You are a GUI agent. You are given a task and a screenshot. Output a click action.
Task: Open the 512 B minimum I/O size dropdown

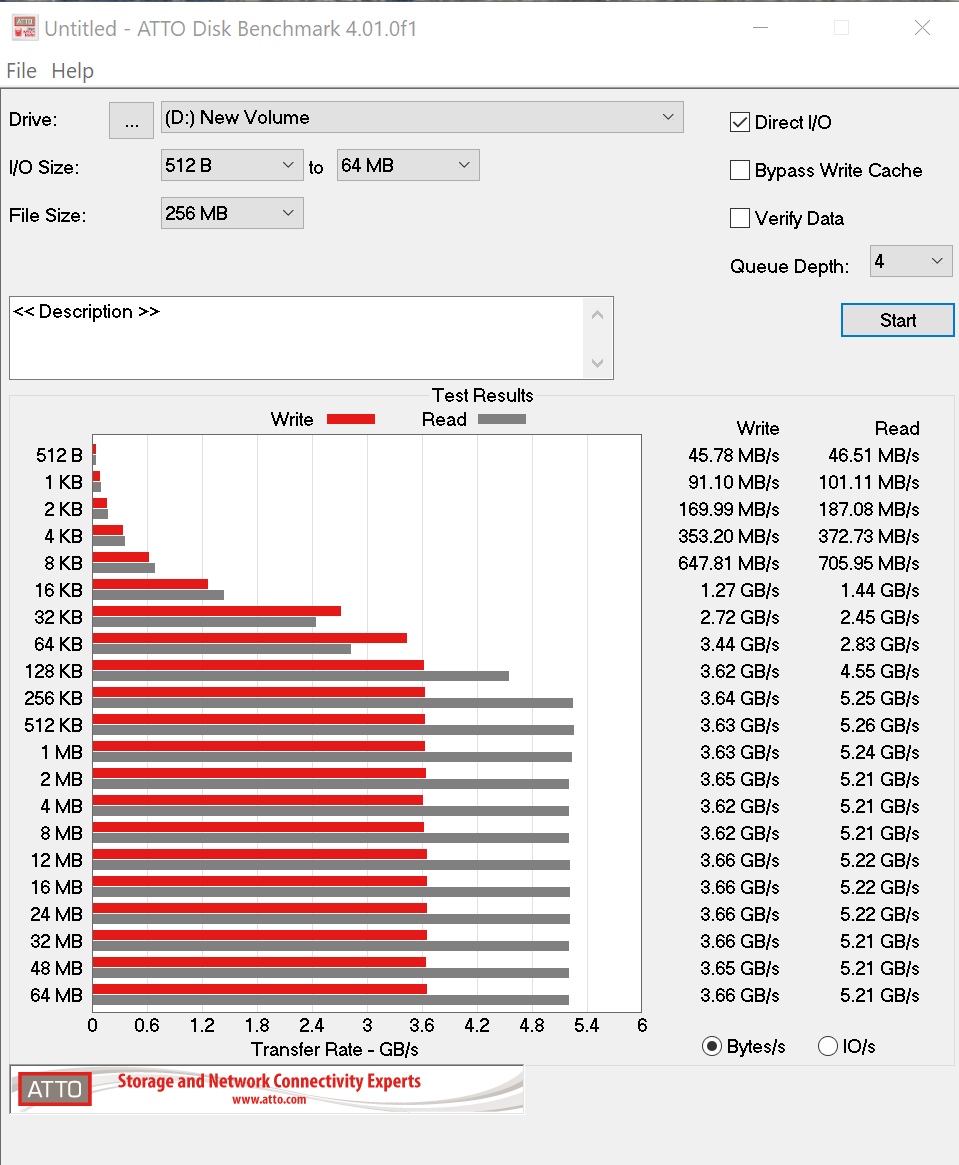click(231, 165)
